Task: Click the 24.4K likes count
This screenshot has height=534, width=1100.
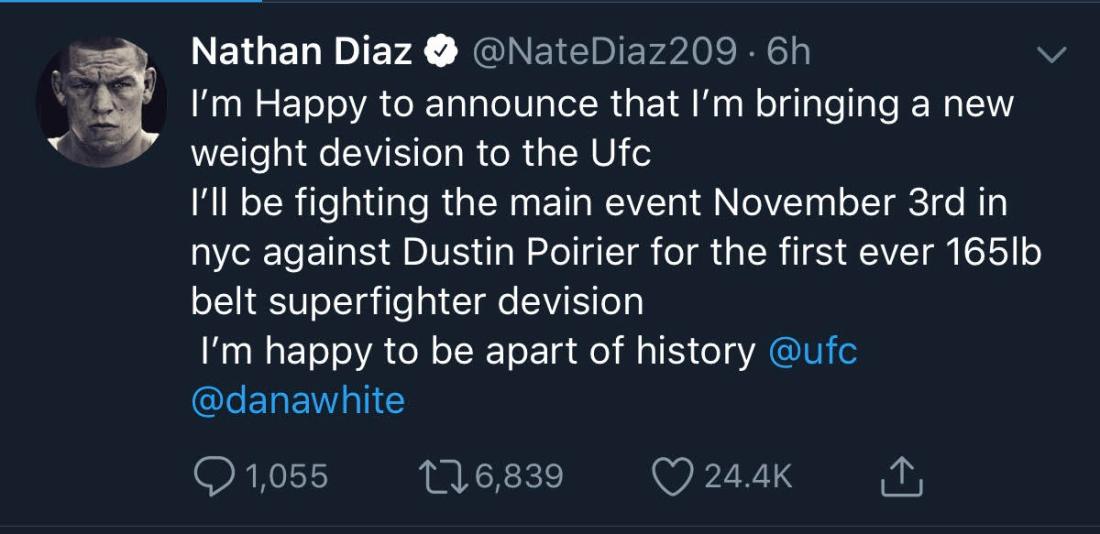Action: coord(748,477)
